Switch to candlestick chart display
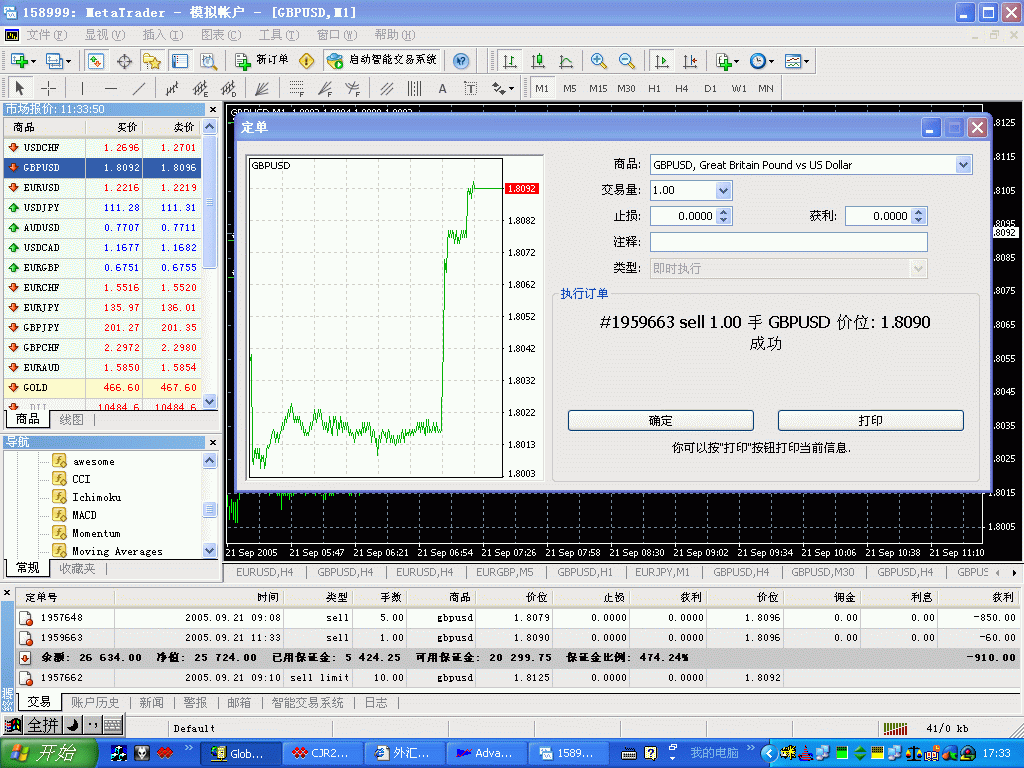Viewport: 1024px width, 768px height. point(537,61)
